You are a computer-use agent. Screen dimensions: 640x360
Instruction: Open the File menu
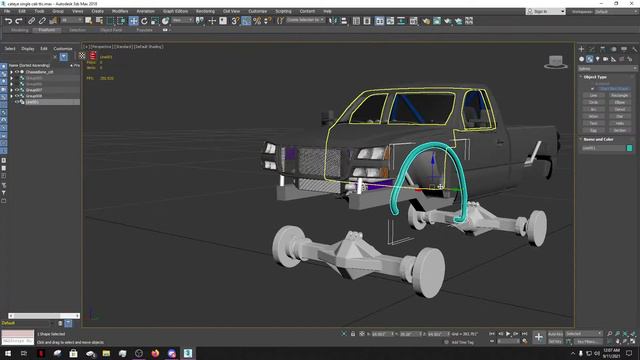(x=7, y=11)
